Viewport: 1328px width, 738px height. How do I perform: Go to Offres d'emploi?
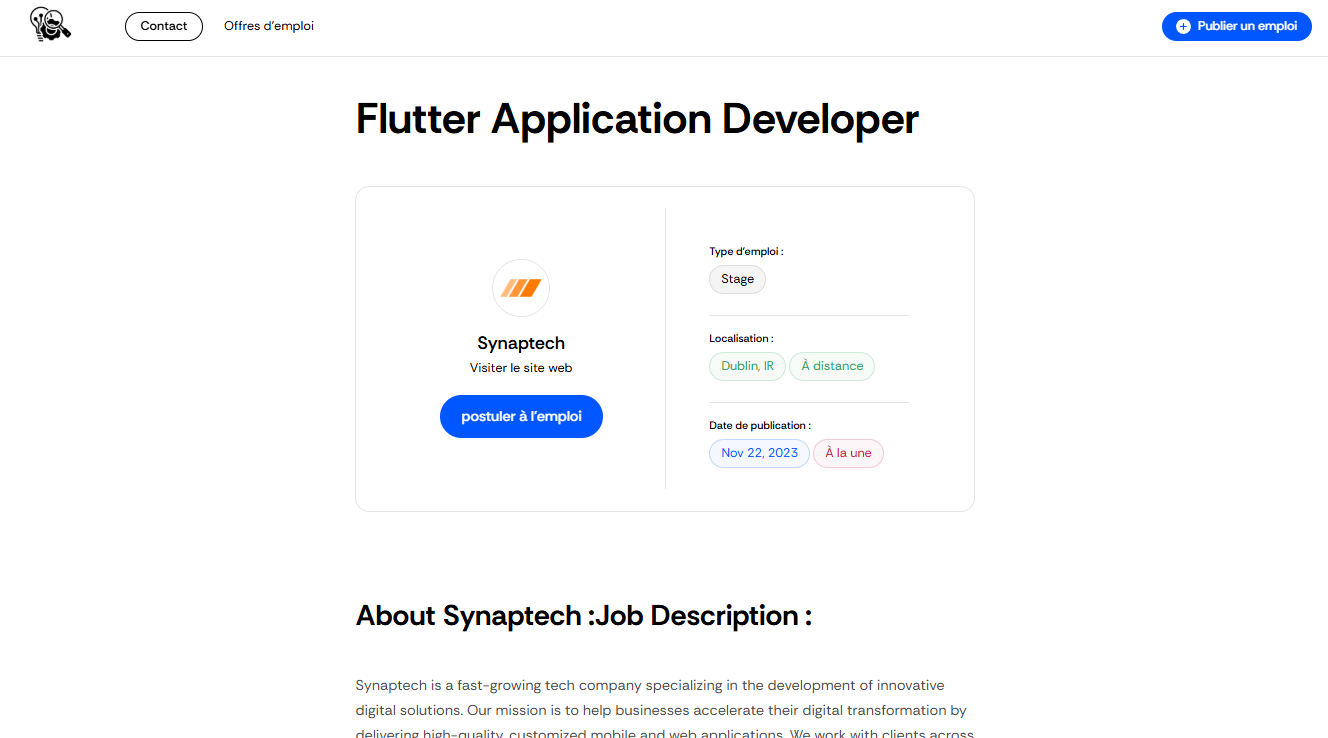[x=269, y=26]
